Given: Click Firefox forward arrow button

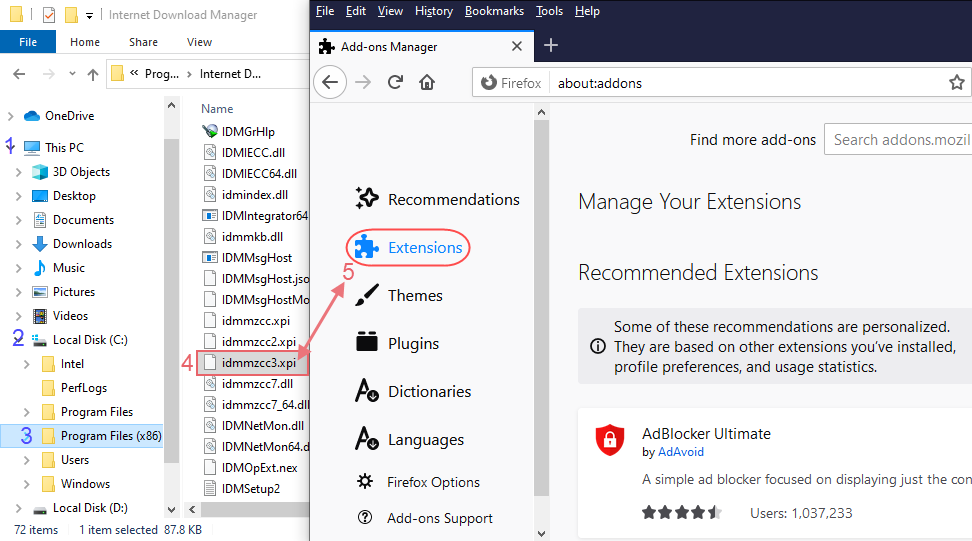Looking at the screenshot, I should (363, 82).
